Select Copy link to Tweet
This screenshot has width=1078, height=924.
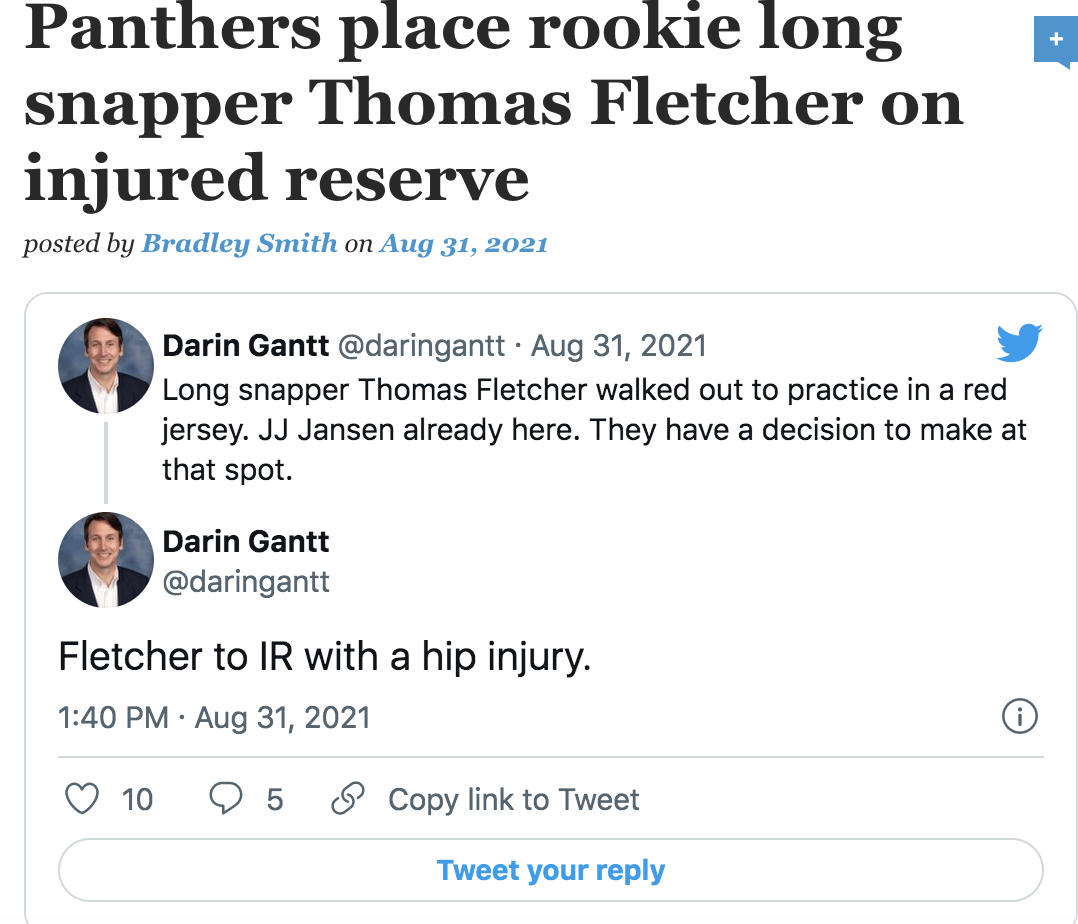[x=514, y=800]
